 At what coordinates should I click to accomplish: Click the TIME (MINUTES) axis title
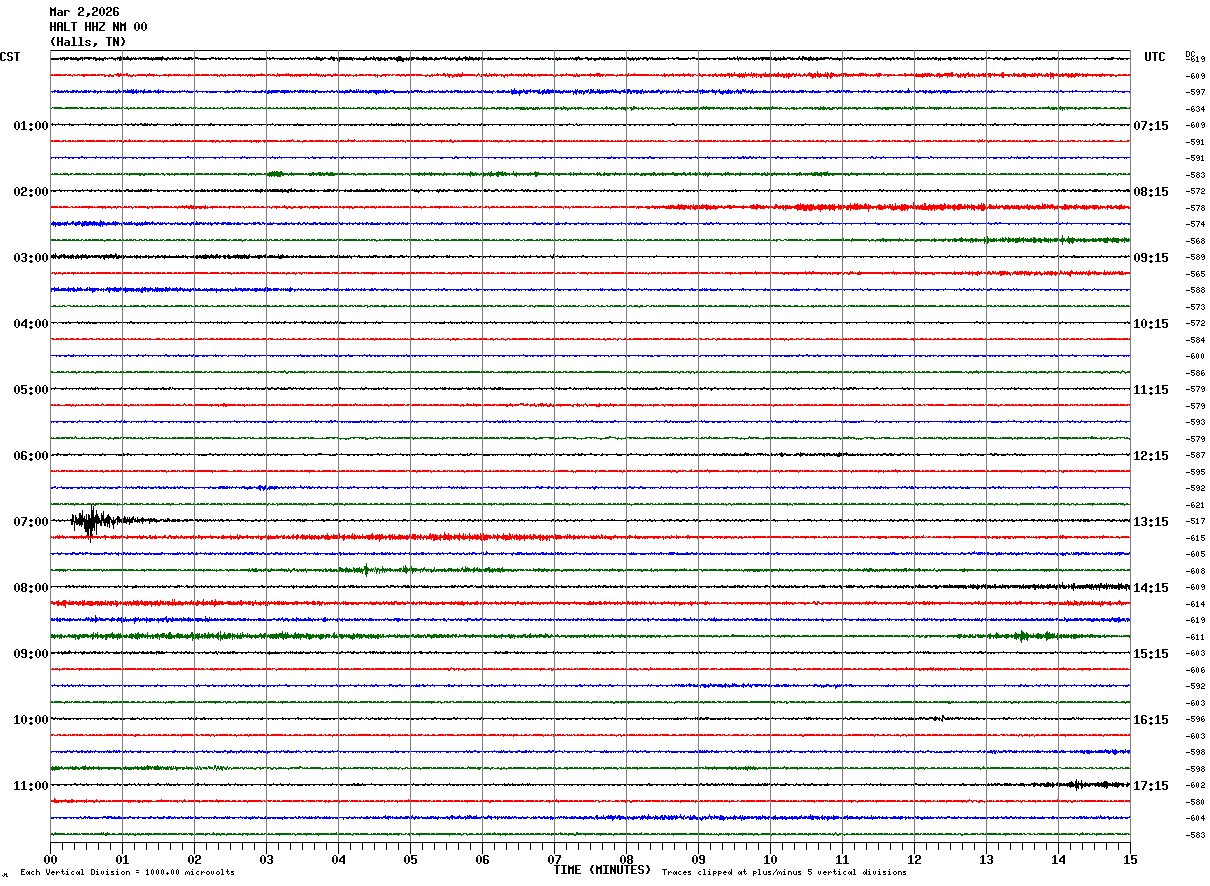602,870
